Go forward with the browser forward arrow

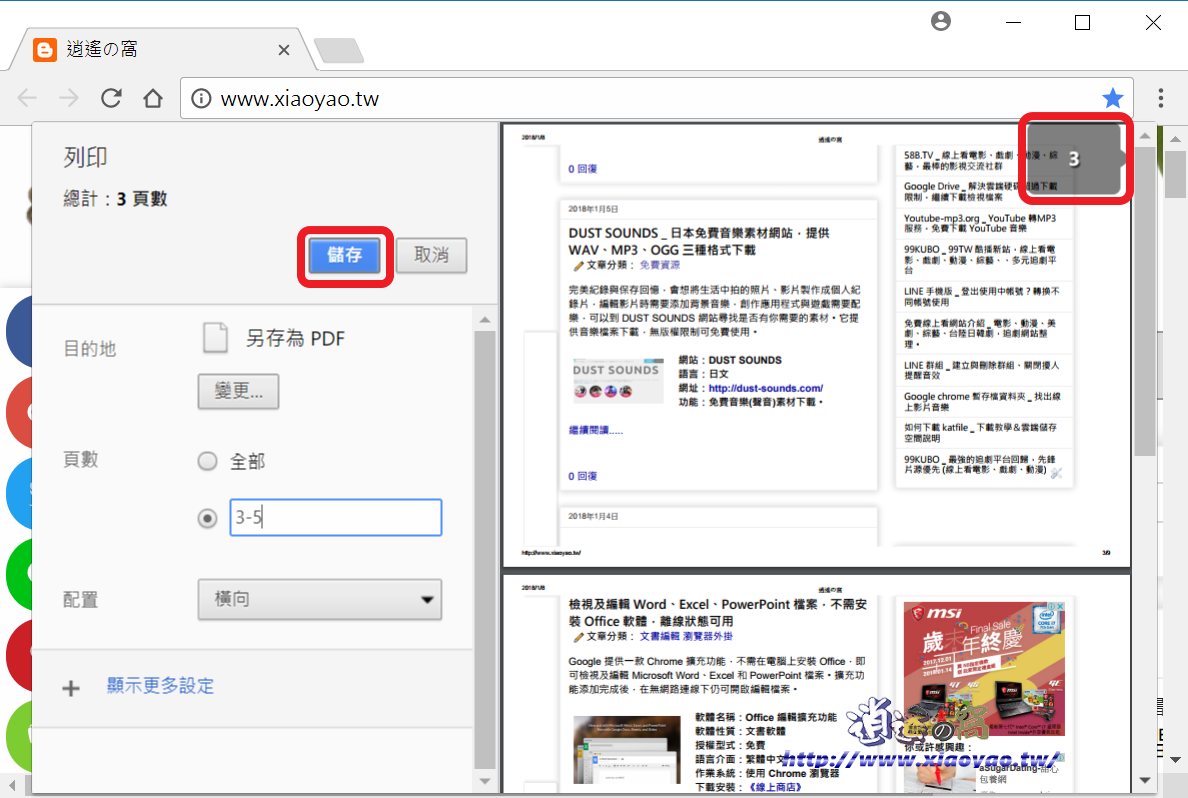click(x=69, y=98)
